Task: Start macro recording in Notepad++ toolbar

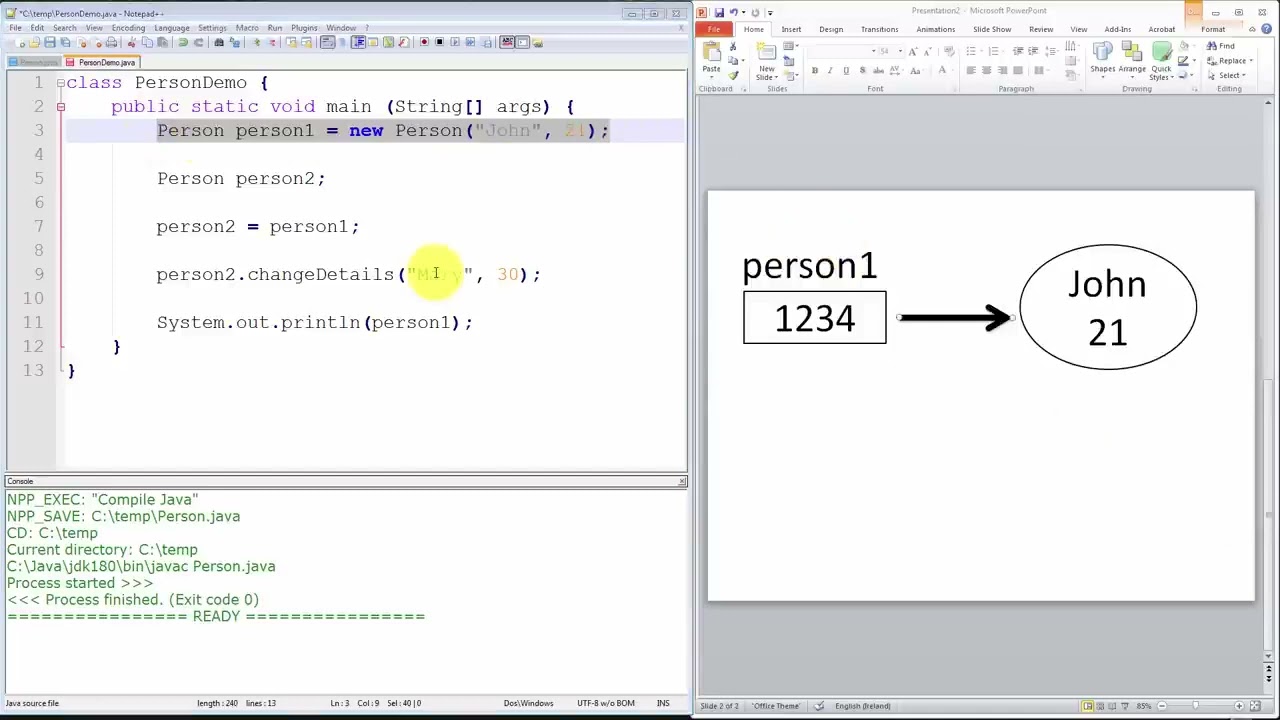Action: 423,42
